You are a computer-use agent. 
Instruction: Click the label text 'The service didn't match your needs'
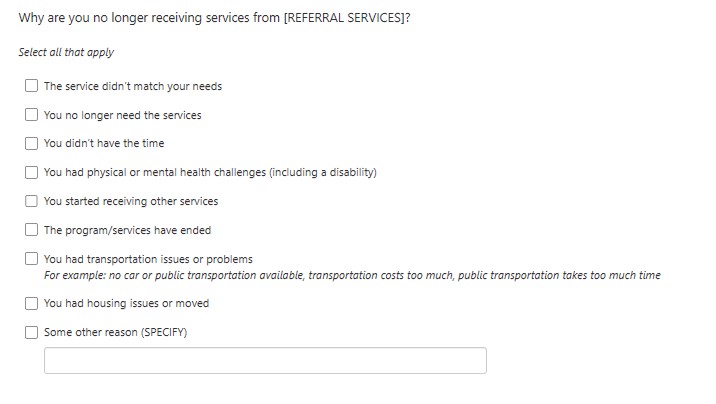(133, 86)
